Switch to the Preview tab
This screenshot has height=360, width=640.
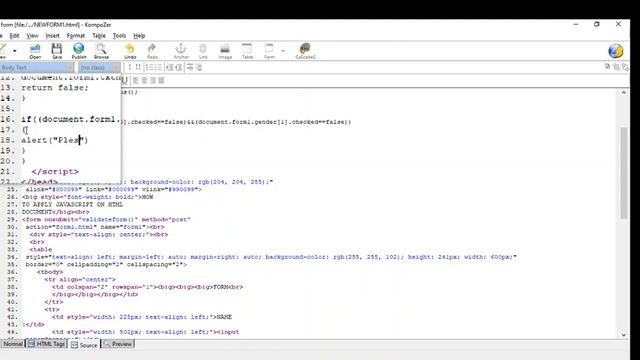click(118, 344)
